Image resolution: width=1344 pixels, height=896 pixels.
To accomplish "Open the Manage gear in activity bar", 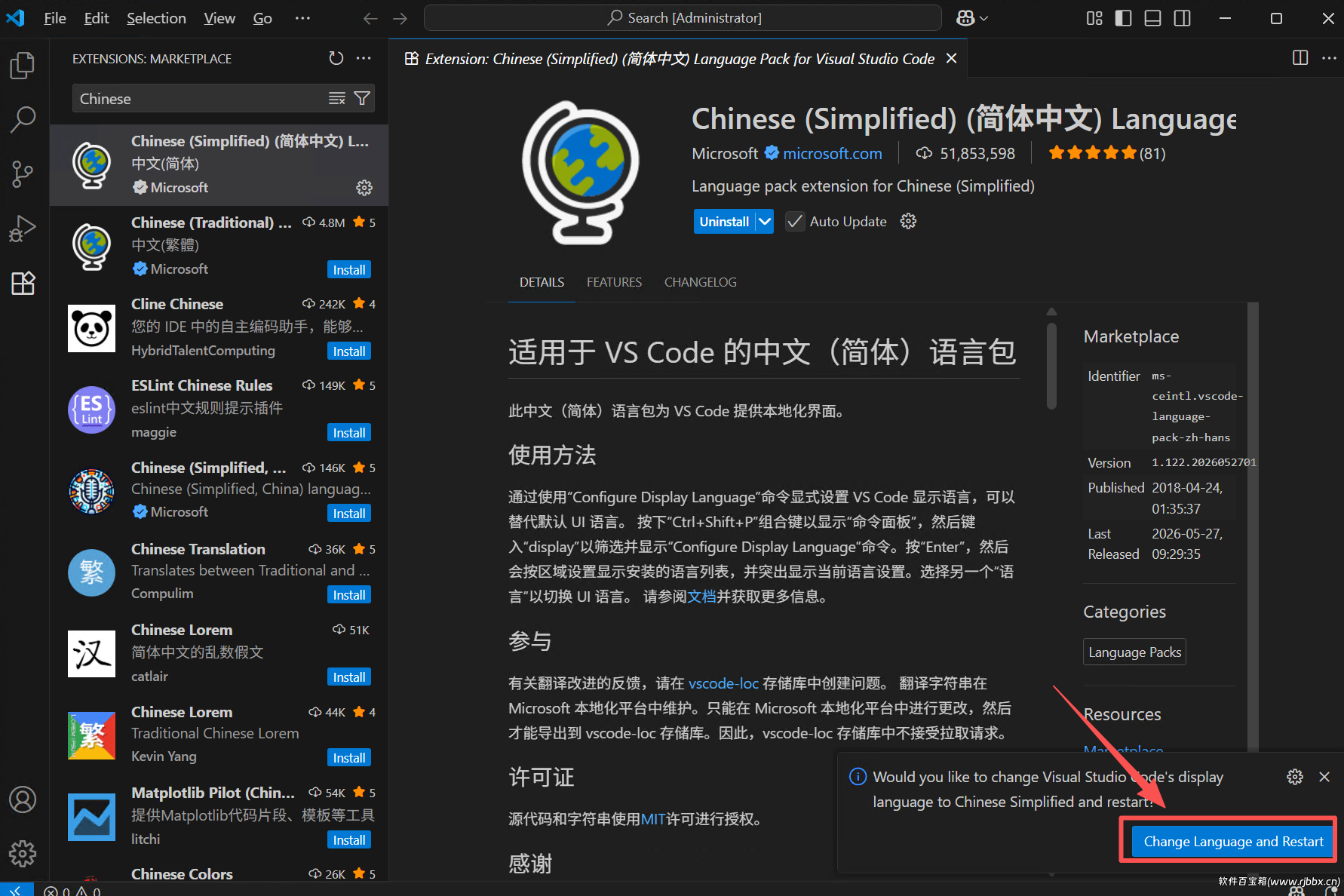I will click(x=23, y=854).
